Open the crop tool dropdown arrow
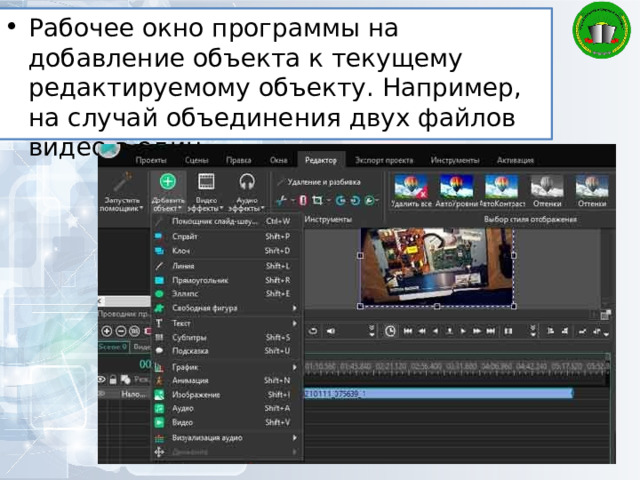 (x=328, y=201)
